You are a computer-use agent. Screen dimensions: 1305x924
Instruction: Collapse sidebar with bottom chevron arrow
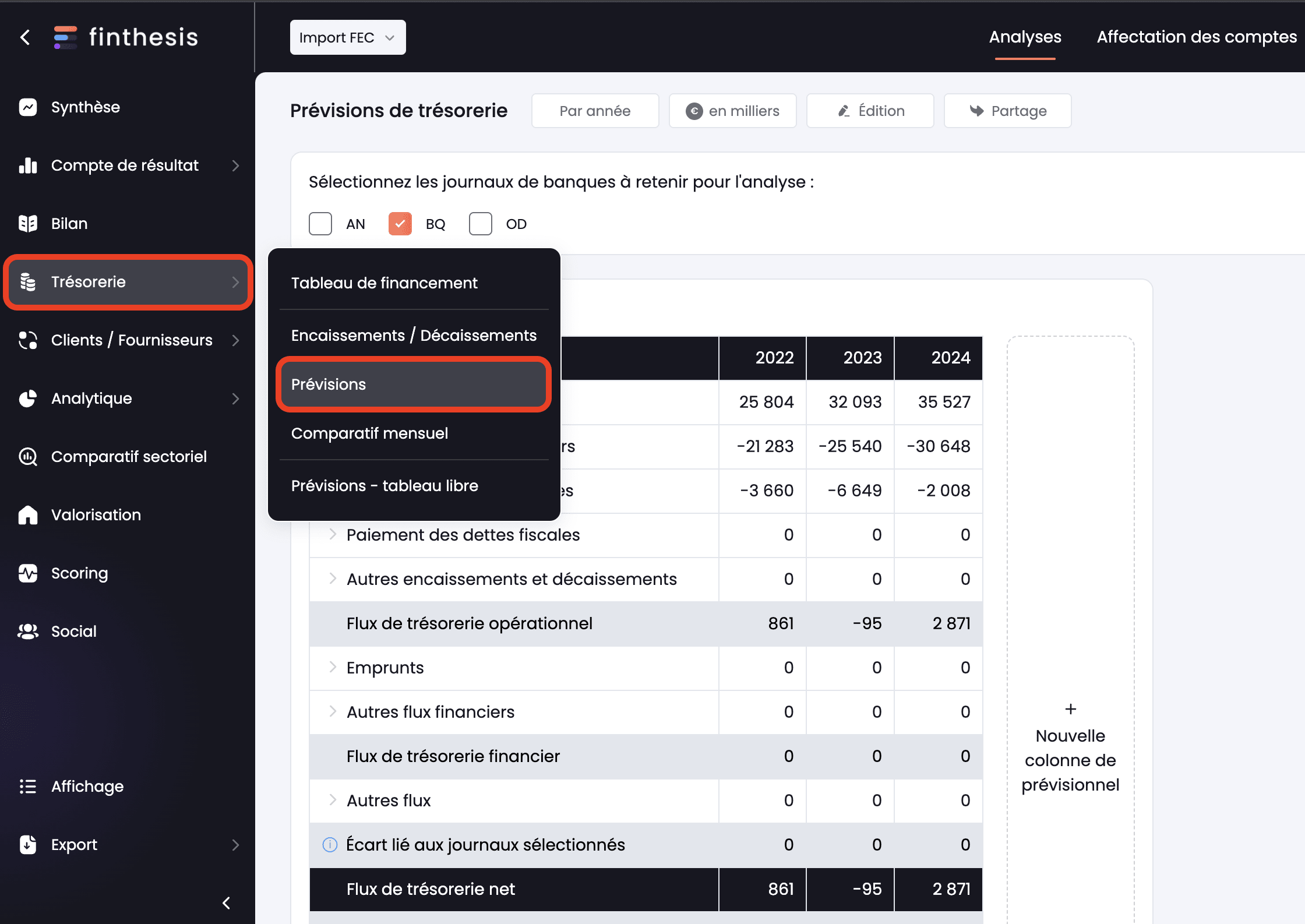(x=227, y=903)
